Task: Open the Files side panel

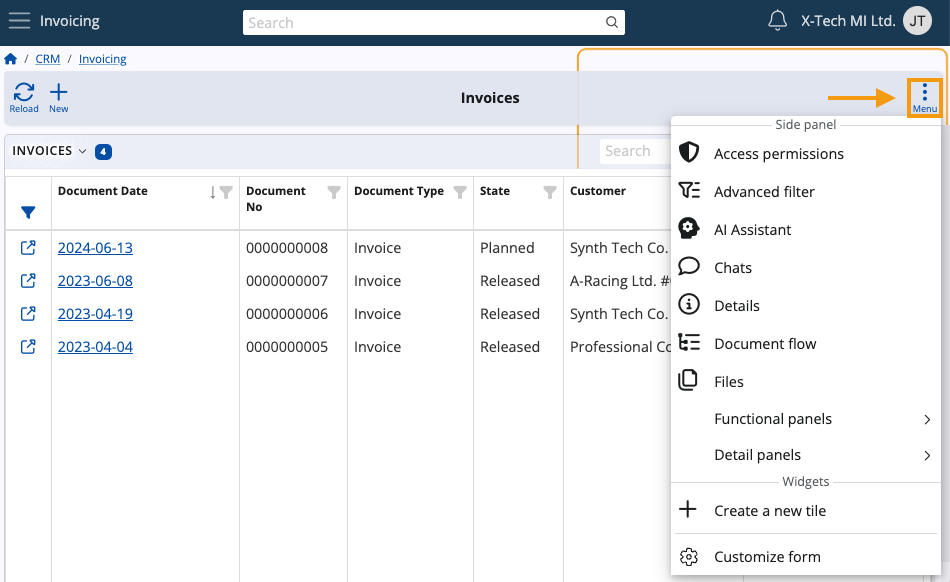Action: pyautogui.click(x=729, y=381)
